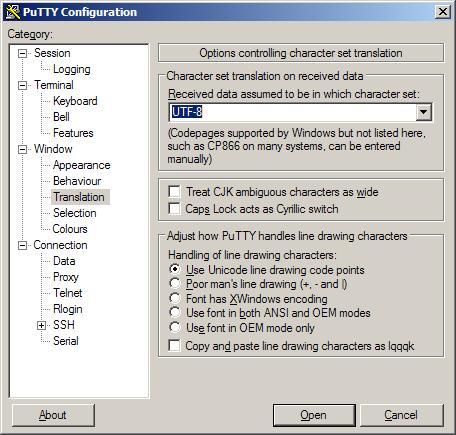This screenshot has height=435, width=456.
Task: Click the Open button
Action: click(x=314, y=415)
